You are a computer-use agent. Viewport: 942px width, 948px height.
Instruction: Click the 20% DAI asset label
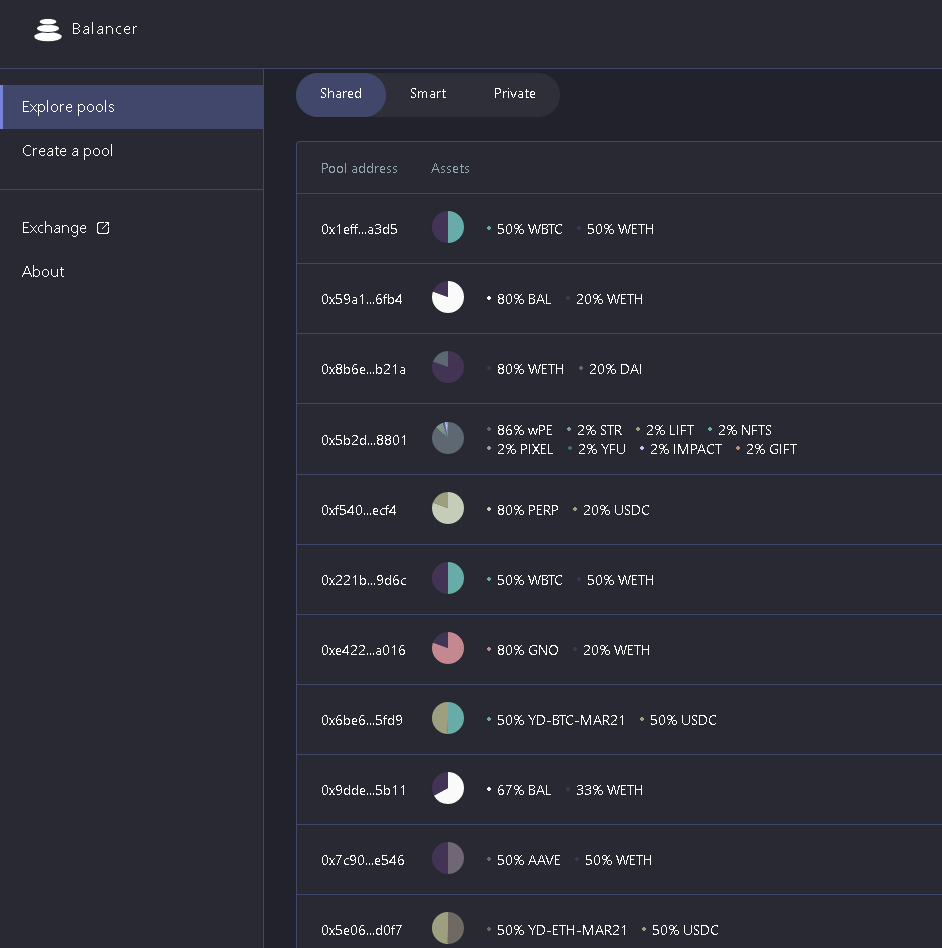616,370
